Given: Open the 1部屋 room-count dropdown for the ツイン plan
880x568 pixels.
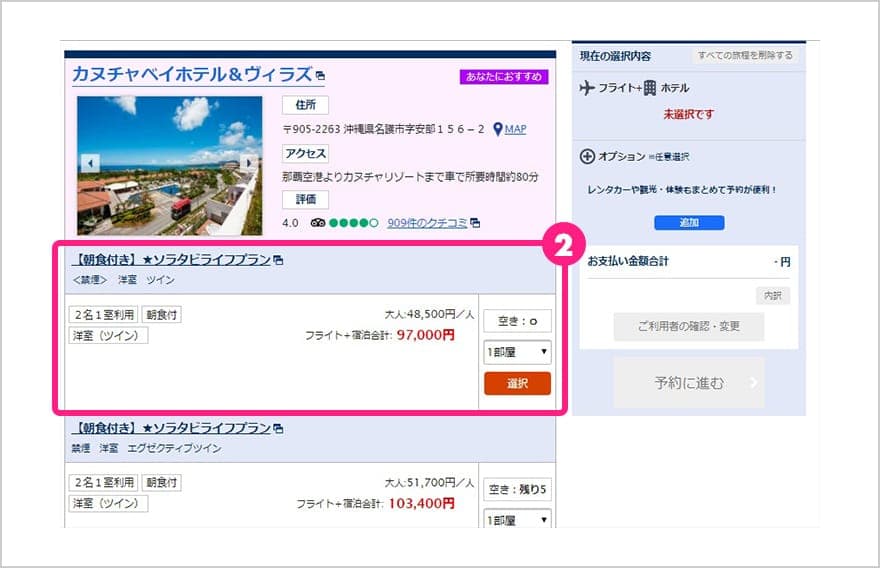Looking at the screenshot, I should (517, 352).
